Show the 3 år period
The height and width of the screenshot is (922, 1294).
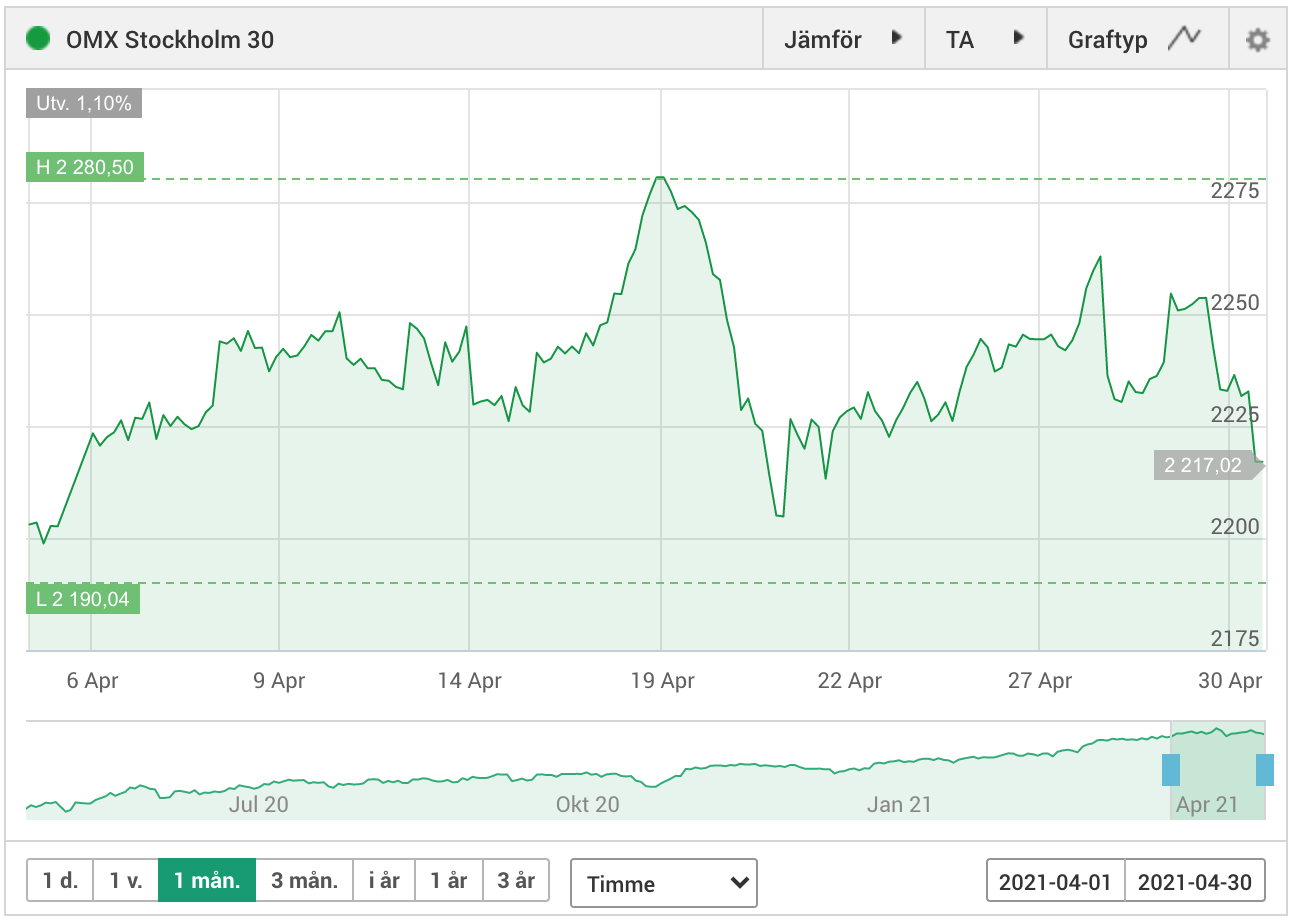[x=516, y=881]
